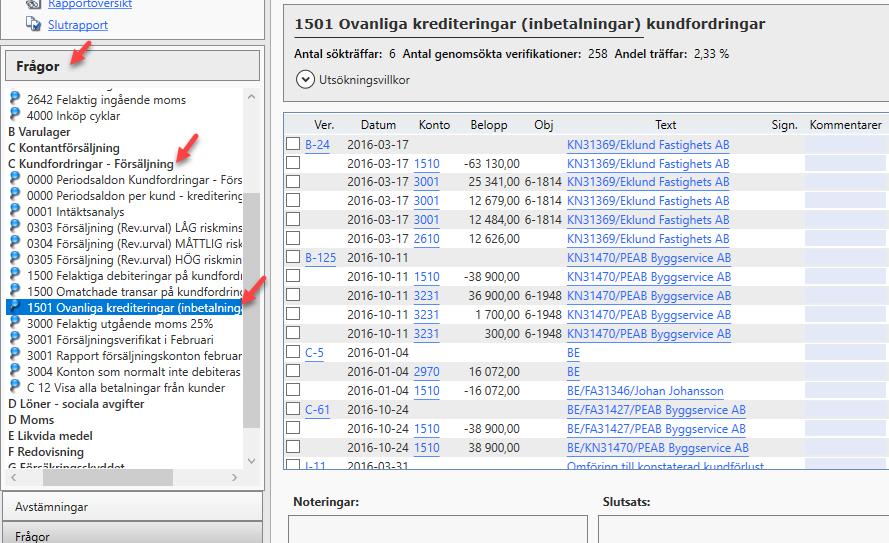Sort by the Konto column header

(434, 125)
